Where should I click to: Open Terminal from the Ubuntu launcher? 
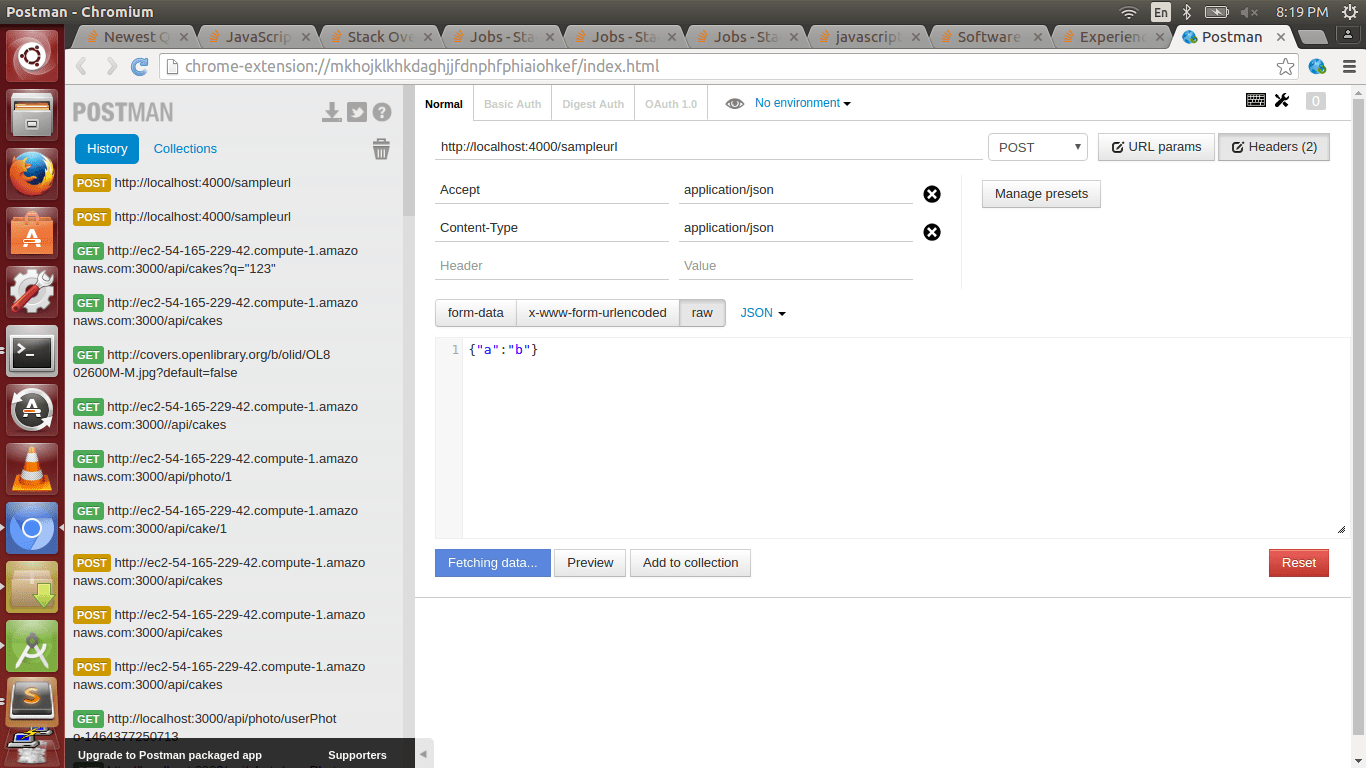(33, 351)
